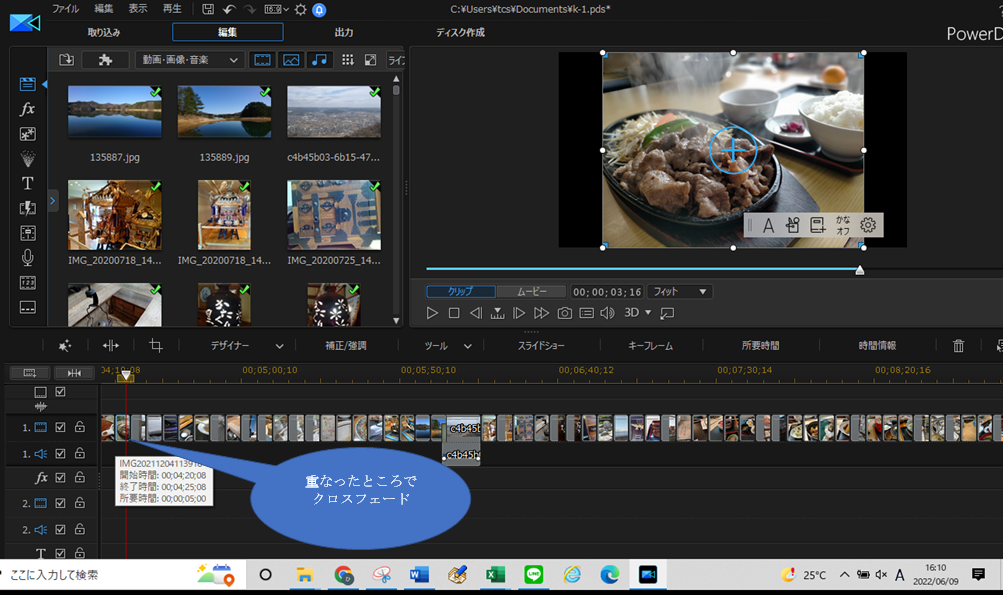Viewport: 1004px width, 598px height.
Task: Select the crop tool above the timeline
Action: (x=156, y=346)
